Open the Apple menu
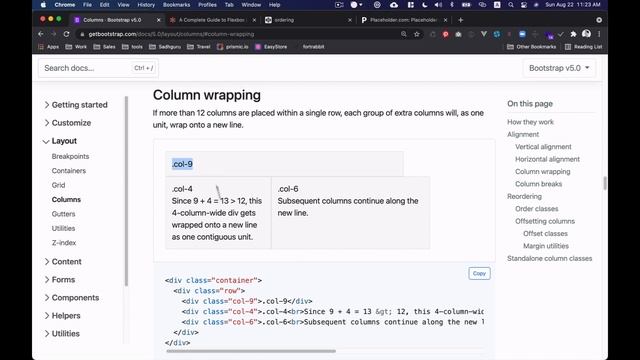Image resolution: width=640 pixels, height=360 pixels. (43, 5)
